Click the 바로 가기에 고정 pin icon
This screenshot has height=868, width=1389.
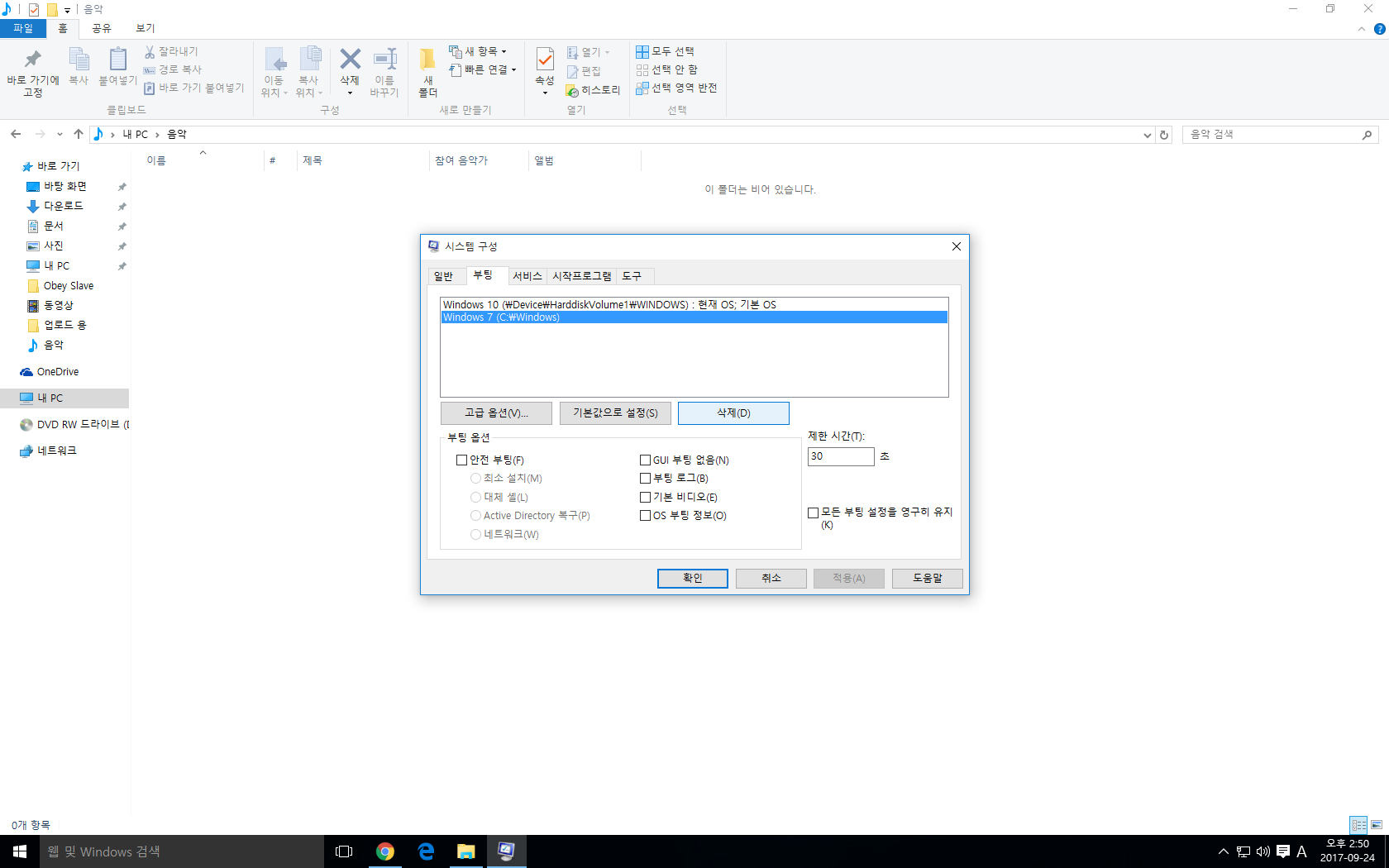(32, 60)
